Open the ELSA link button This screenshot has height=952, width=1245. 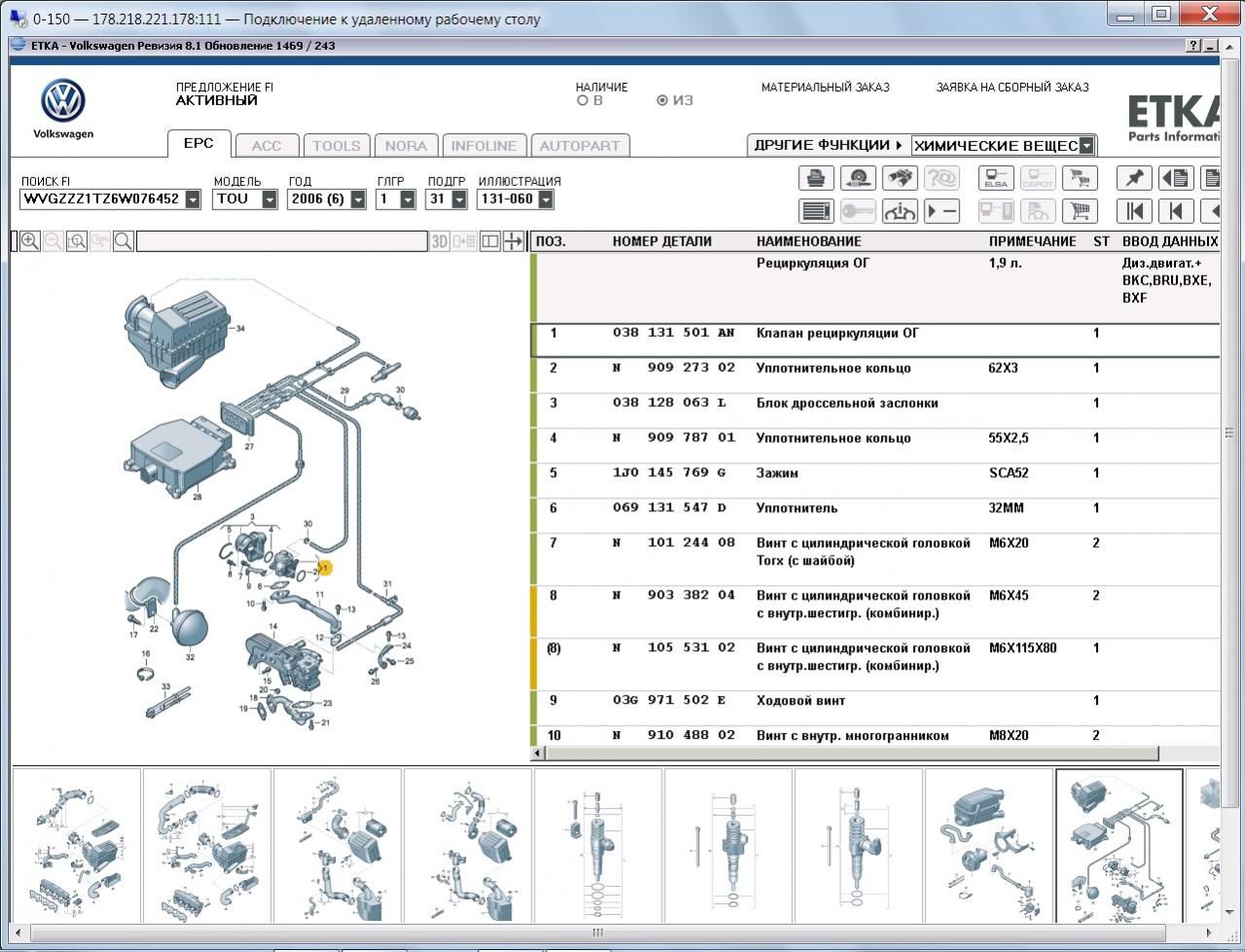(x=996, y=178)
